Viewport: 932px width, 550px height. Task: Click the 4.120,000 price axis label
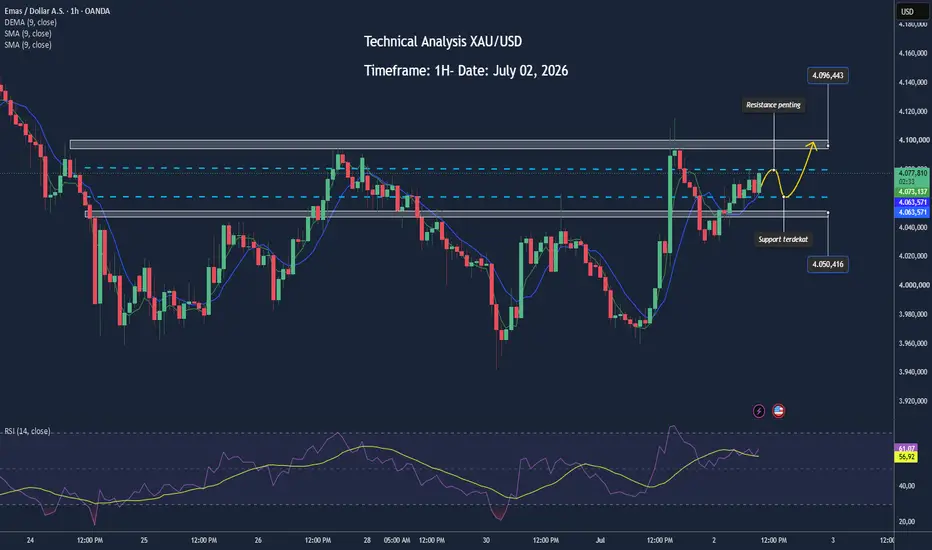[x=913, y=112]
